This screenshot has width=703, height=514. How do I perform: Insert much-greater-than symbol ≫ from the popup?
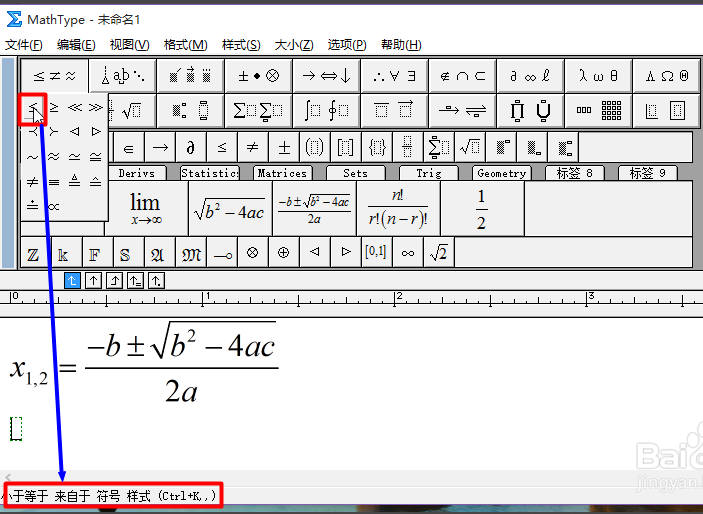[x=95, y=108]
